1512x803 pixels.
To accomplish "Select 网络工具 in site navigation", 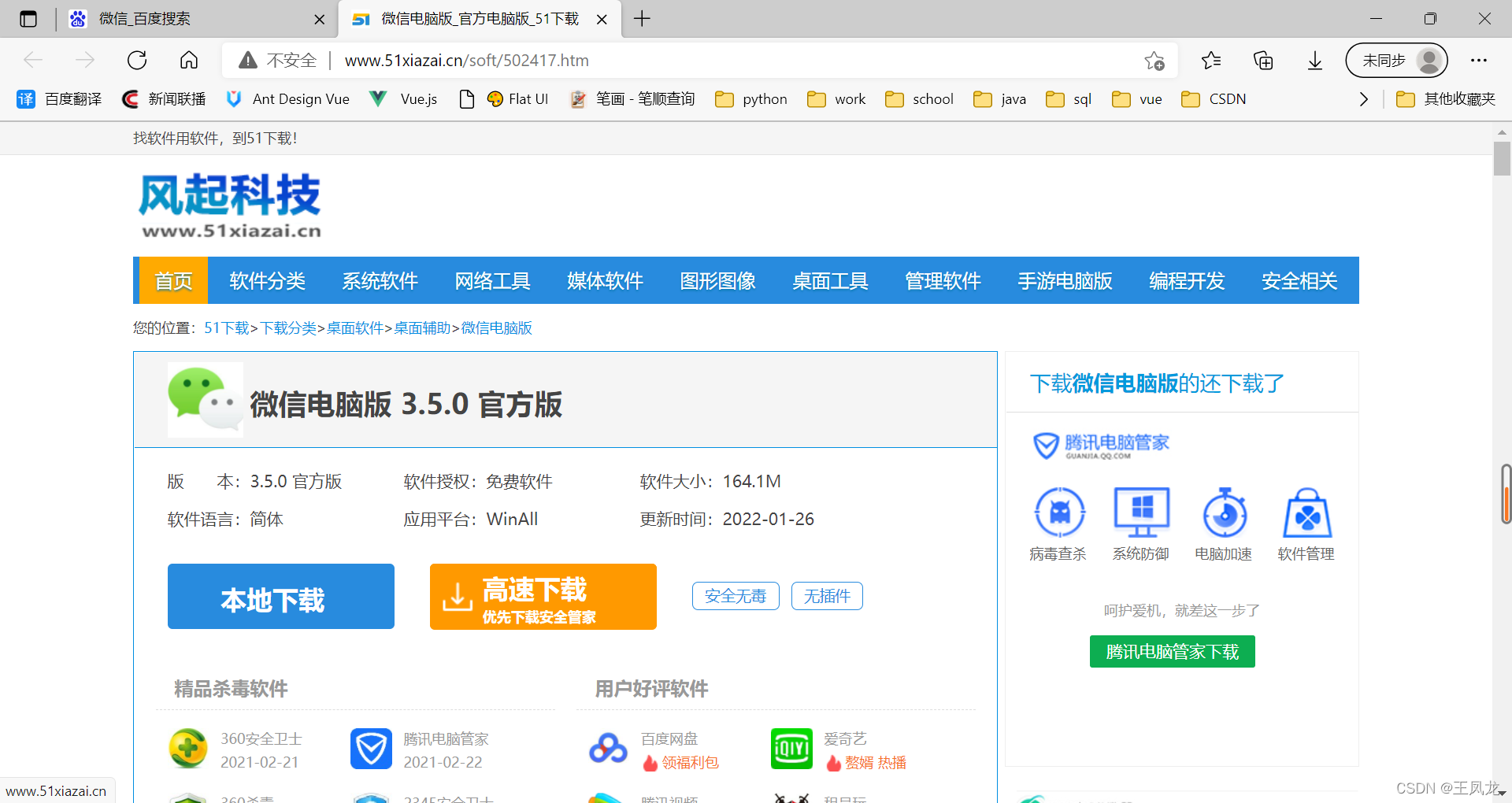I will coord(492,280).
